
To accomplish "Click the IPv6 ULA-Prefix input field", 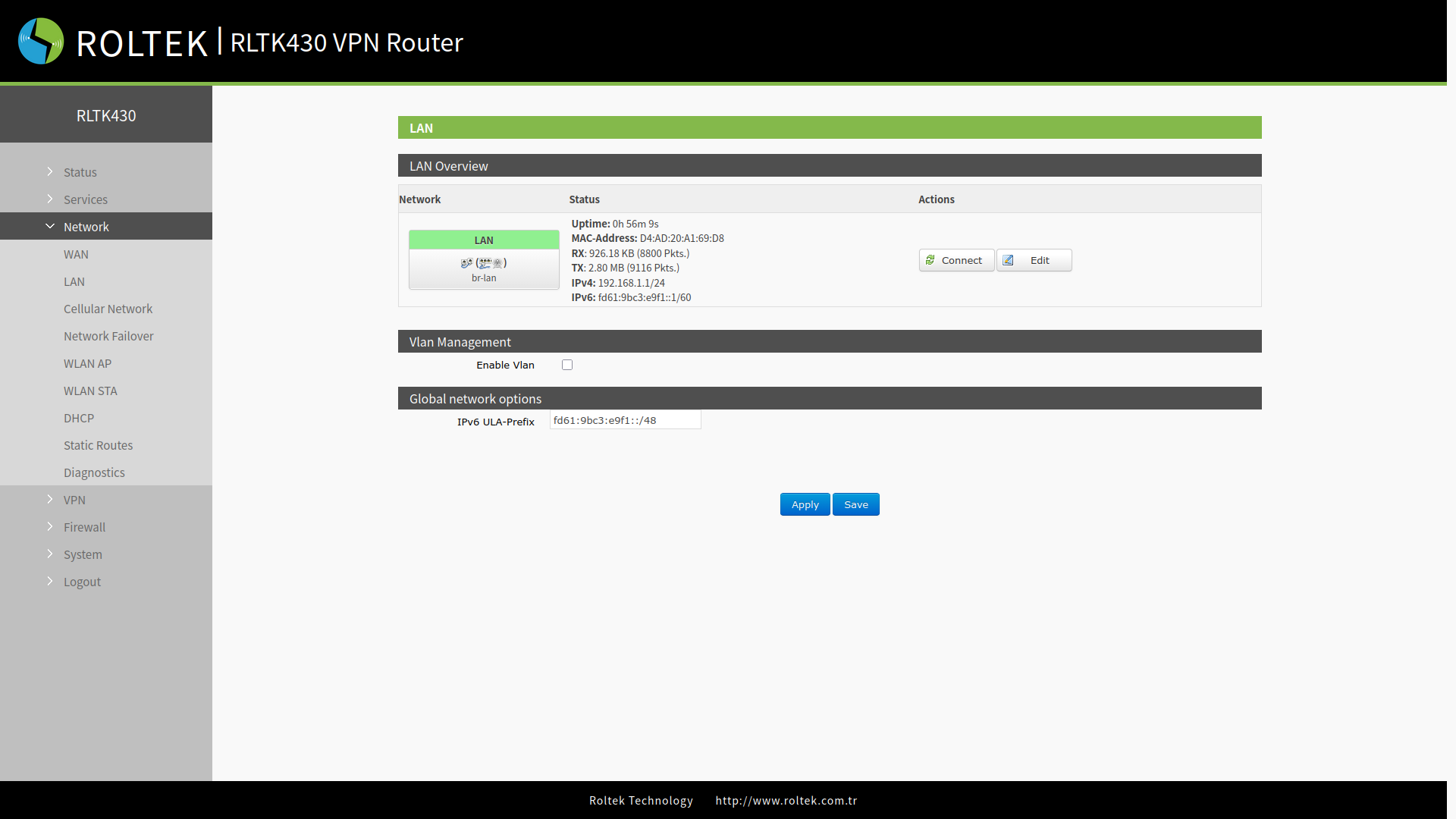I will coord(626,420).
